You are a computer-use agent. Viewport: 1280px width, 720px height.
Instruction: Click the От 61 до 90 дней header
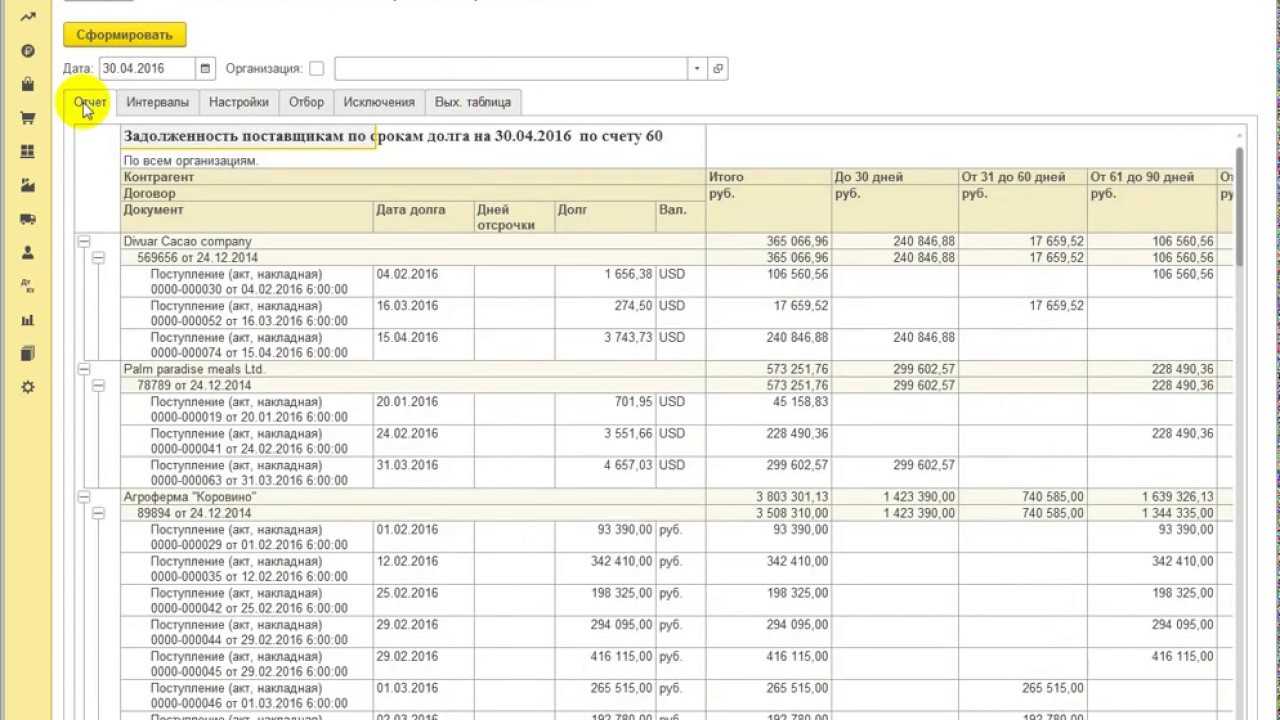pos(1152,177)
